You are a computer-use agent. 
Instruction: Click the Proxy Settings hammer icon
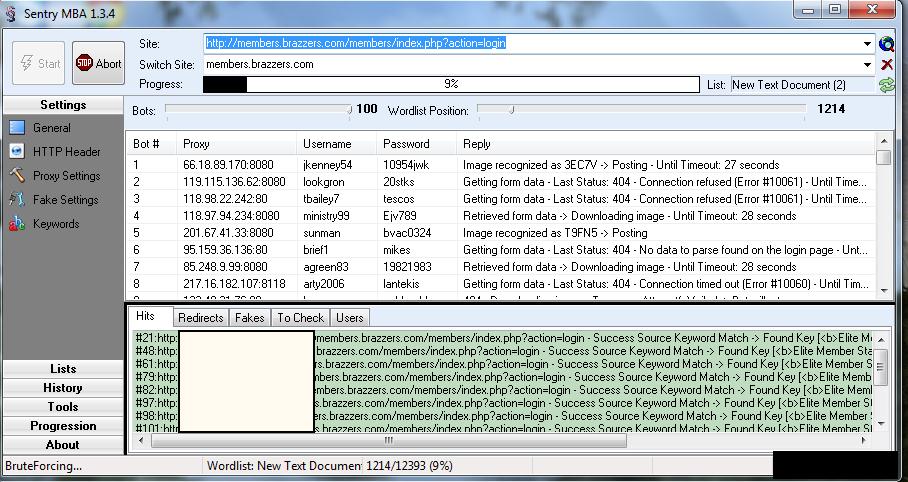point(17,175)
